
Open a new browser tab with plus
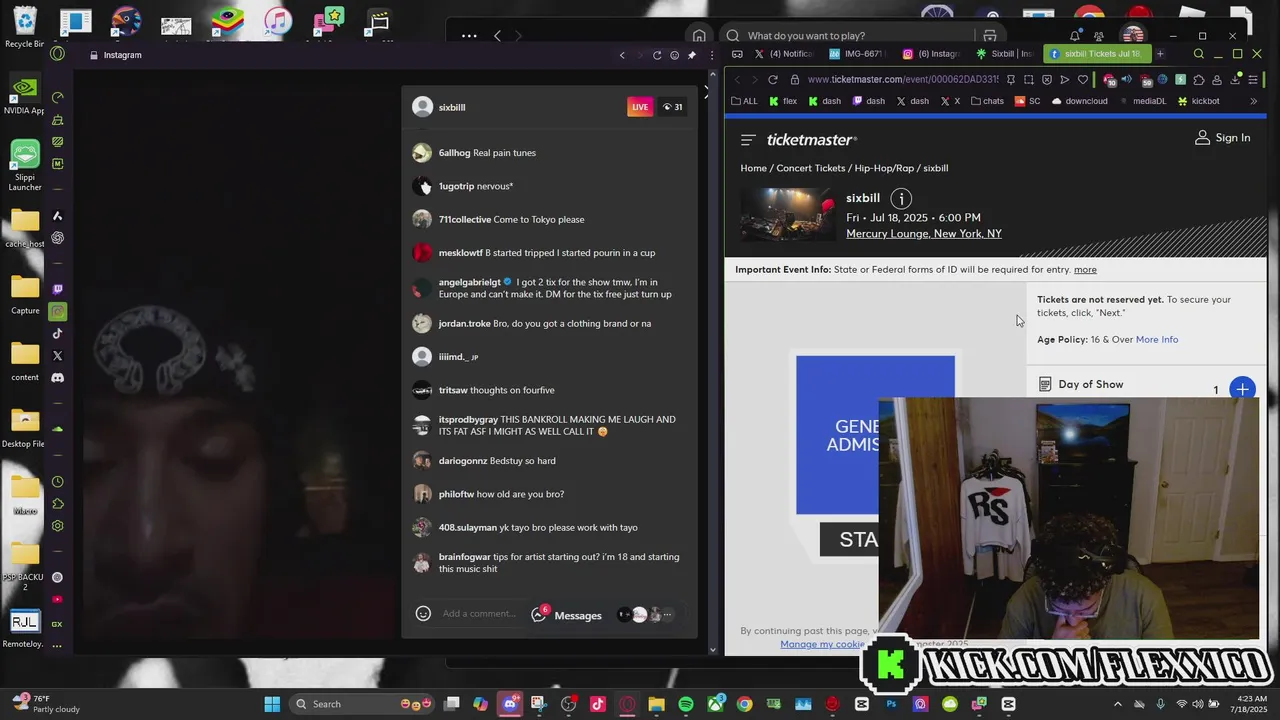1160,54
